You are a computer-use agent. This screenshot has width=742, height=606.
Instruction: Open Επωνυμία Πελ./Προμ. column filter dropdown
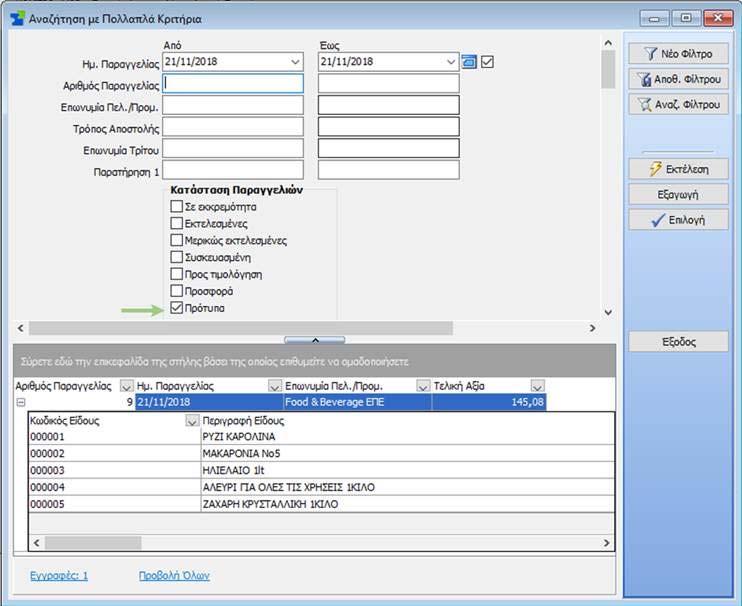click(423, 386)
